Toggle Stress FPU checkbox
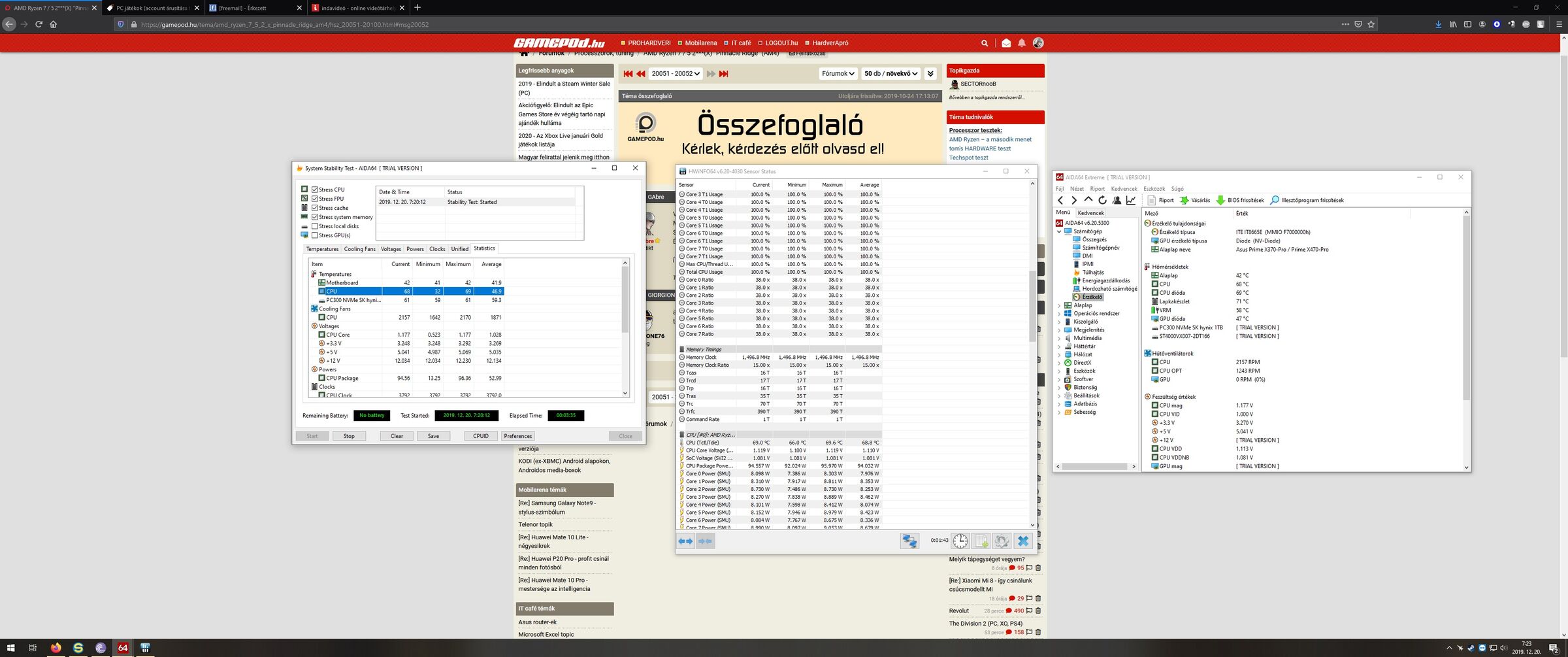The height and width of the screenshot is (657, 1568). pos(315,199)
